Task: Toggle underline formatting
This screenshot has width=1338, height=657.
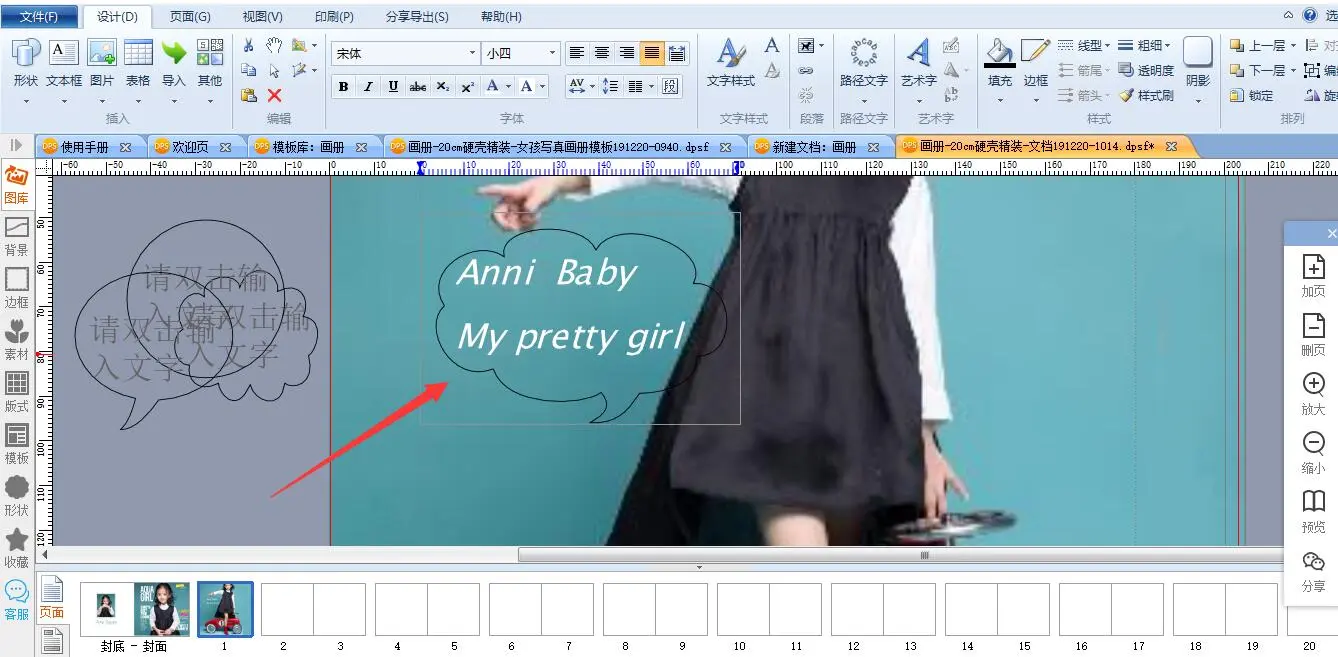Action: click(393, 87)
